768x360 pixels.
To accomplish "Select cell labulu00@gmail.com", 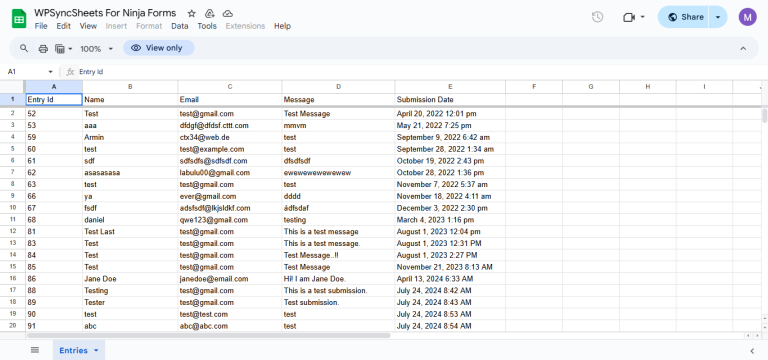I will coord(230,172).
